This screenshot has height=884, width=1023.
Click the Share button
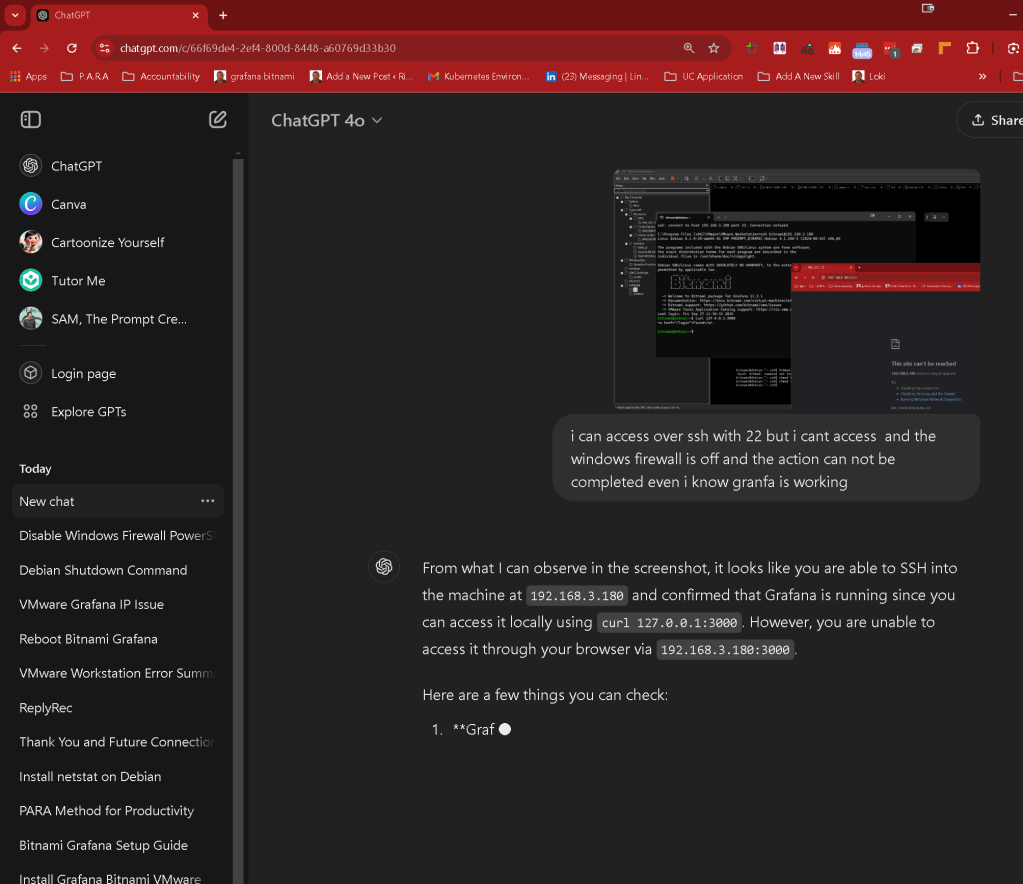[990, 120]
